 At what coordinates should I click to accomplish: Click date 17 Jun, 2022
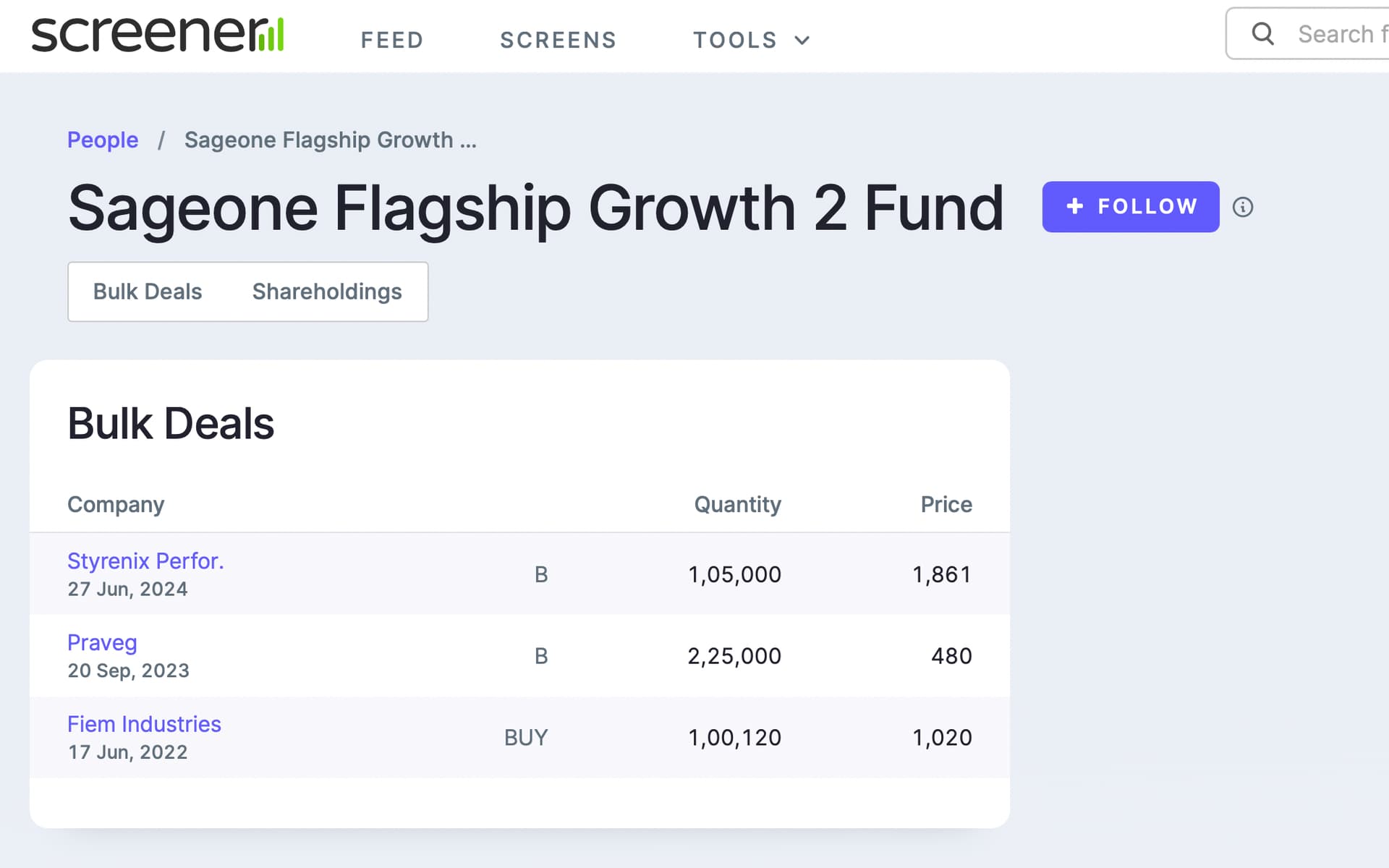click(x=127, y=753)
